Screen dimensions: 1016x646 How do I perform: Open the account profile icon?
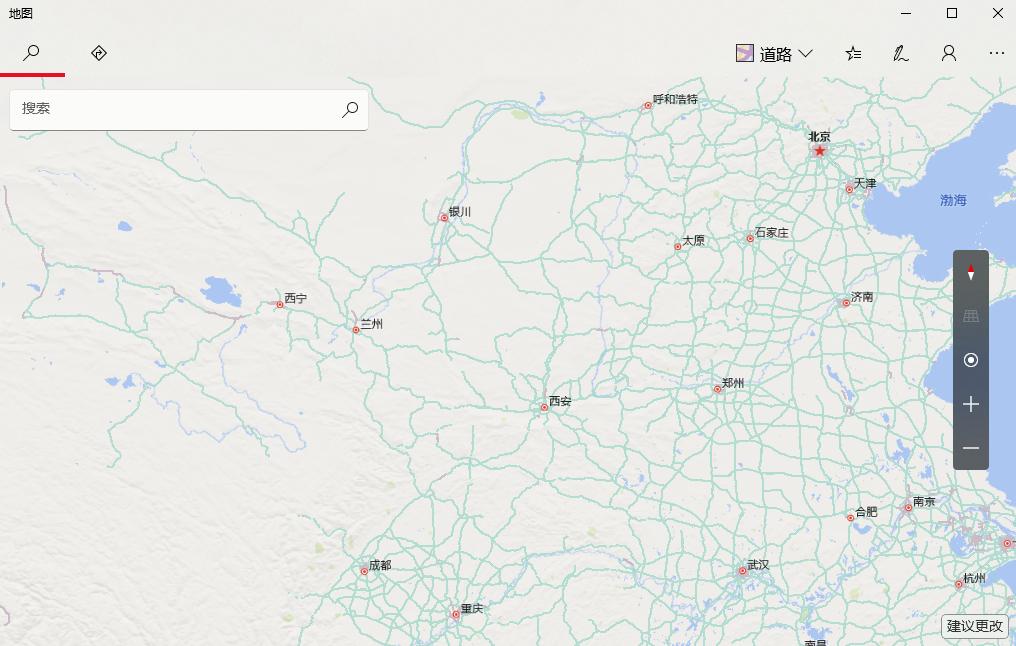(x=949, y=53)
